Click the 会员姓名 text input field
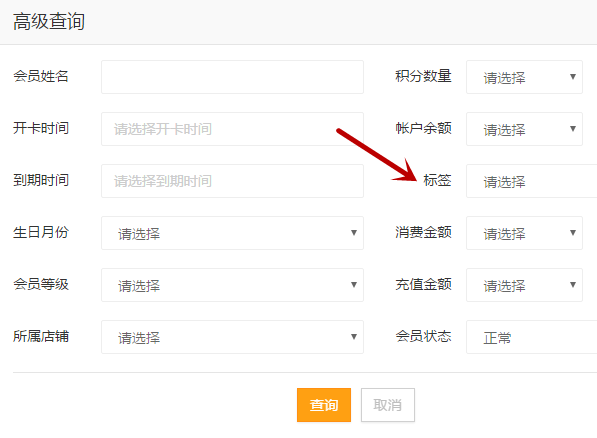597x438 pixels. [232, 77]
